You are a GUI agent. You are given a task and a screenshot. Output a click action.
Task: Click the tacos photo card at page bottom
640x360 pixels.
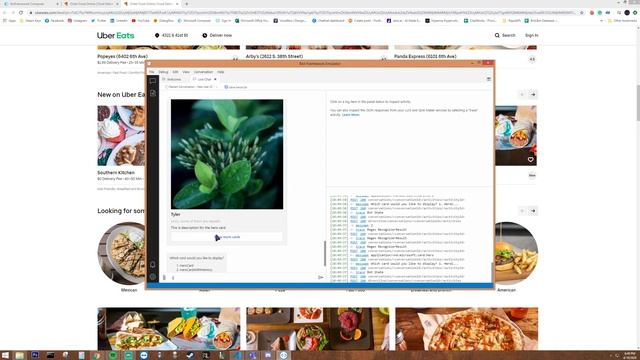(x=169, y=329)
